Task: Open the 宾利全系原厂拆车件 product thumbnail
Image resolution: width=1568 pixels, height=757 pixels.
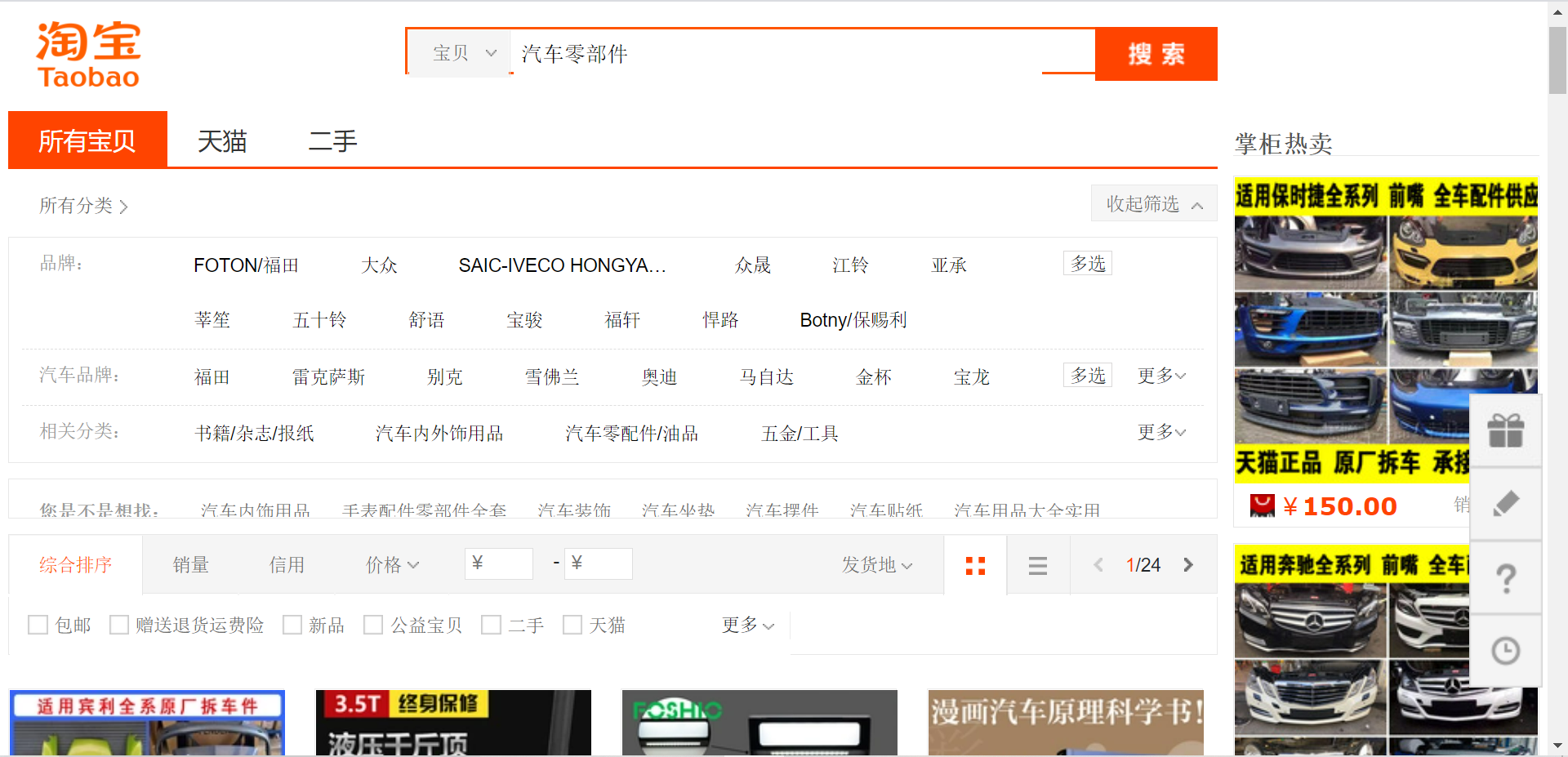Action: [x=147, y=723]
